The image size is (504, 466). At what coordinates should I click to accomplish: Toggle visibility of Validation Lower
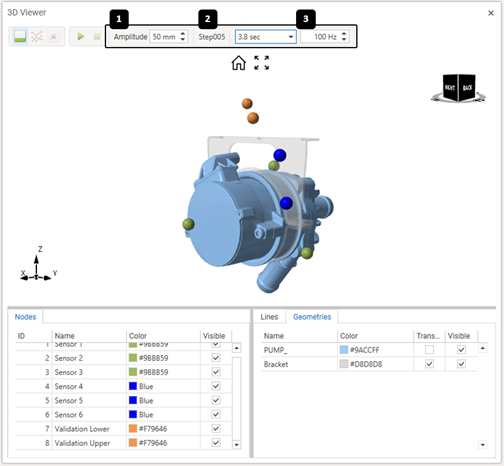pyautogui.click(x=216, y=428)
